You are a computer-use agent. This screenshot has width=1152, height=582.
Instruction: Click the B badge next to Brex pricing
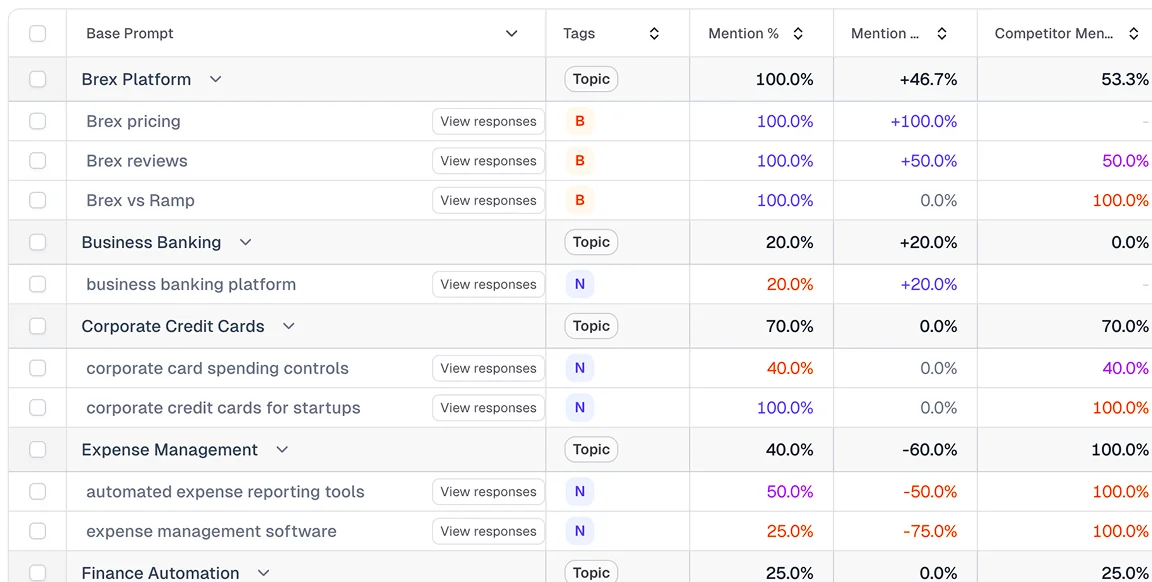579,121
